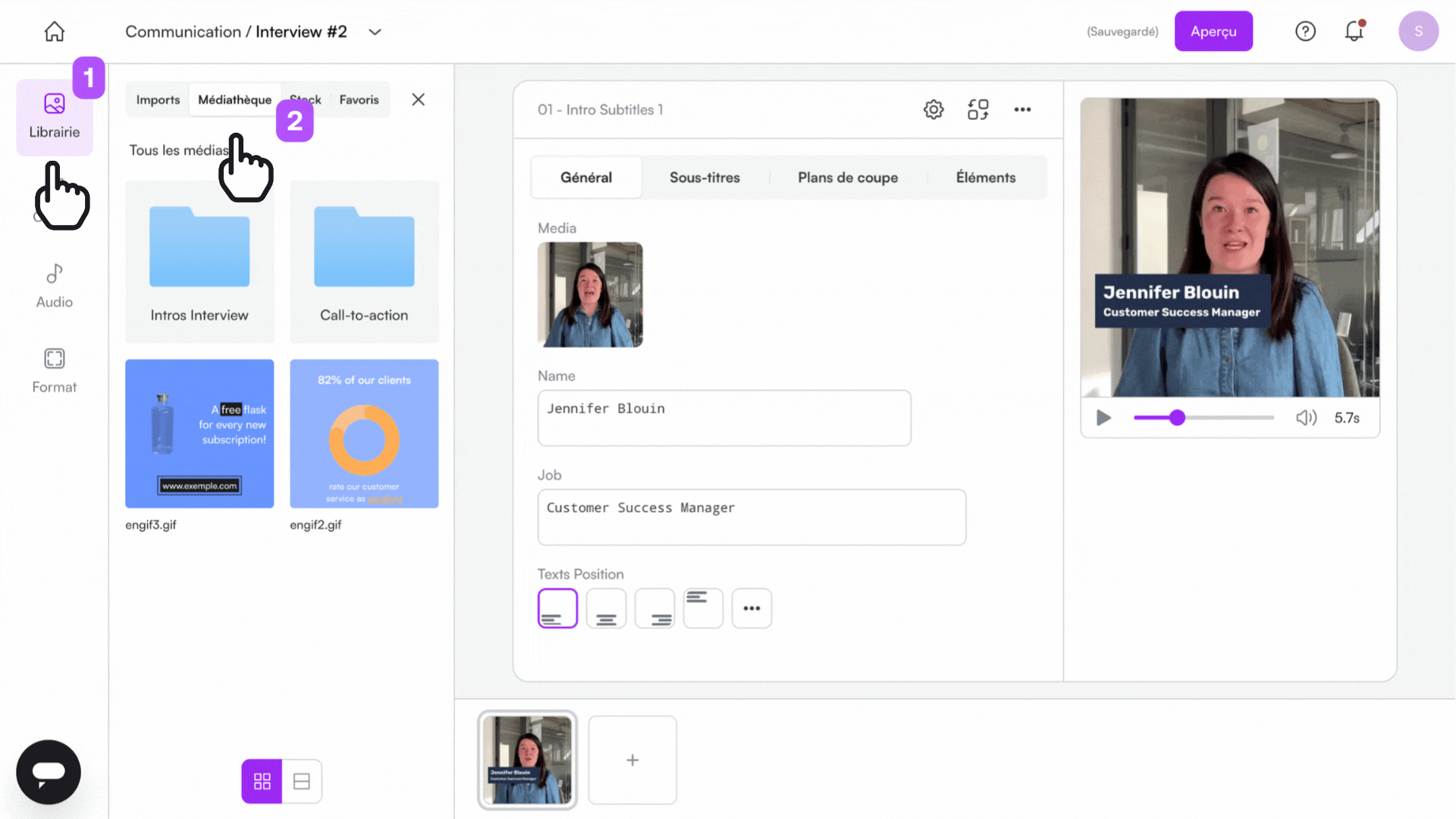Screen dimensions: 1456x819
Task: Open the notifications bell
Action: (1354, 31)
